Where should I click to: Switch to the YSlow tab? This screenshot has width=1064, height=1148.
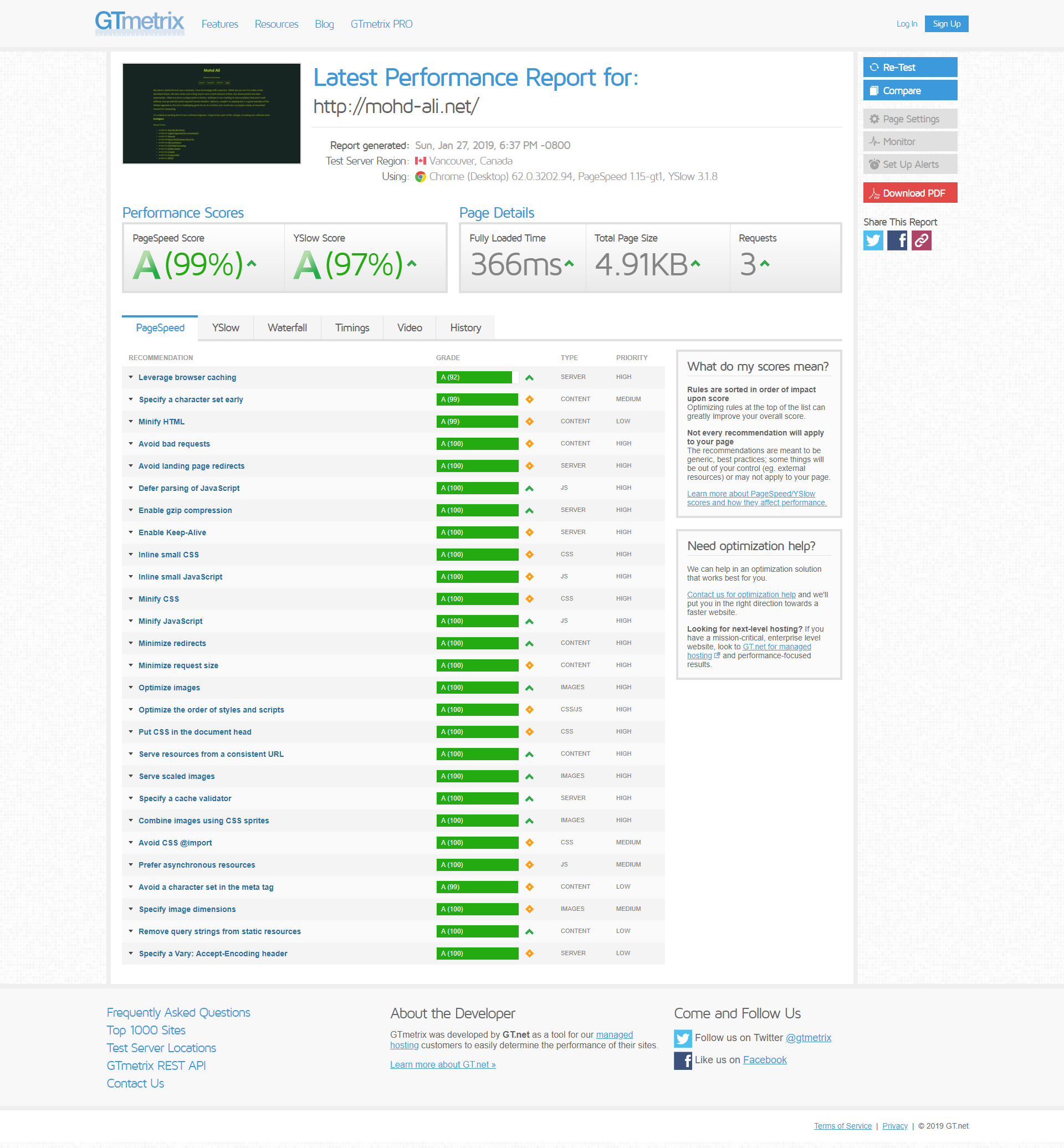tap(226, 327)
